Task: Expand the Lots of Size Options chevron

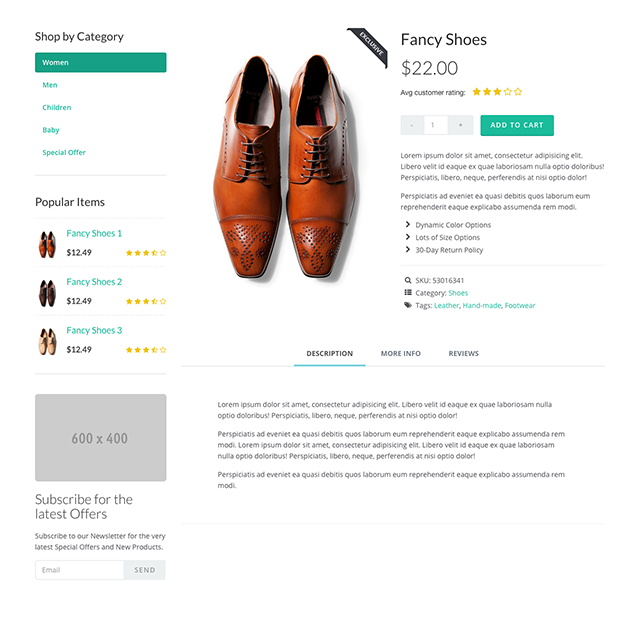Action: click(x=407, y=237)
